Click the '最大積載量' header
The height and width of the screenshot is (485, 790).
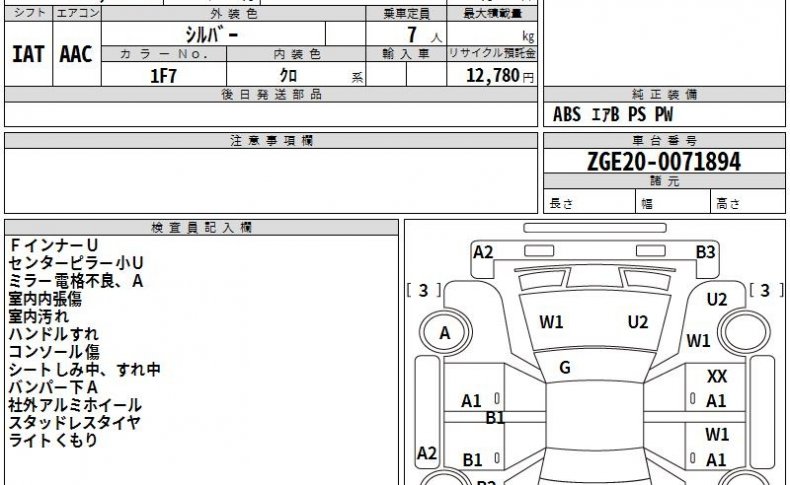(x=492, y=14)
